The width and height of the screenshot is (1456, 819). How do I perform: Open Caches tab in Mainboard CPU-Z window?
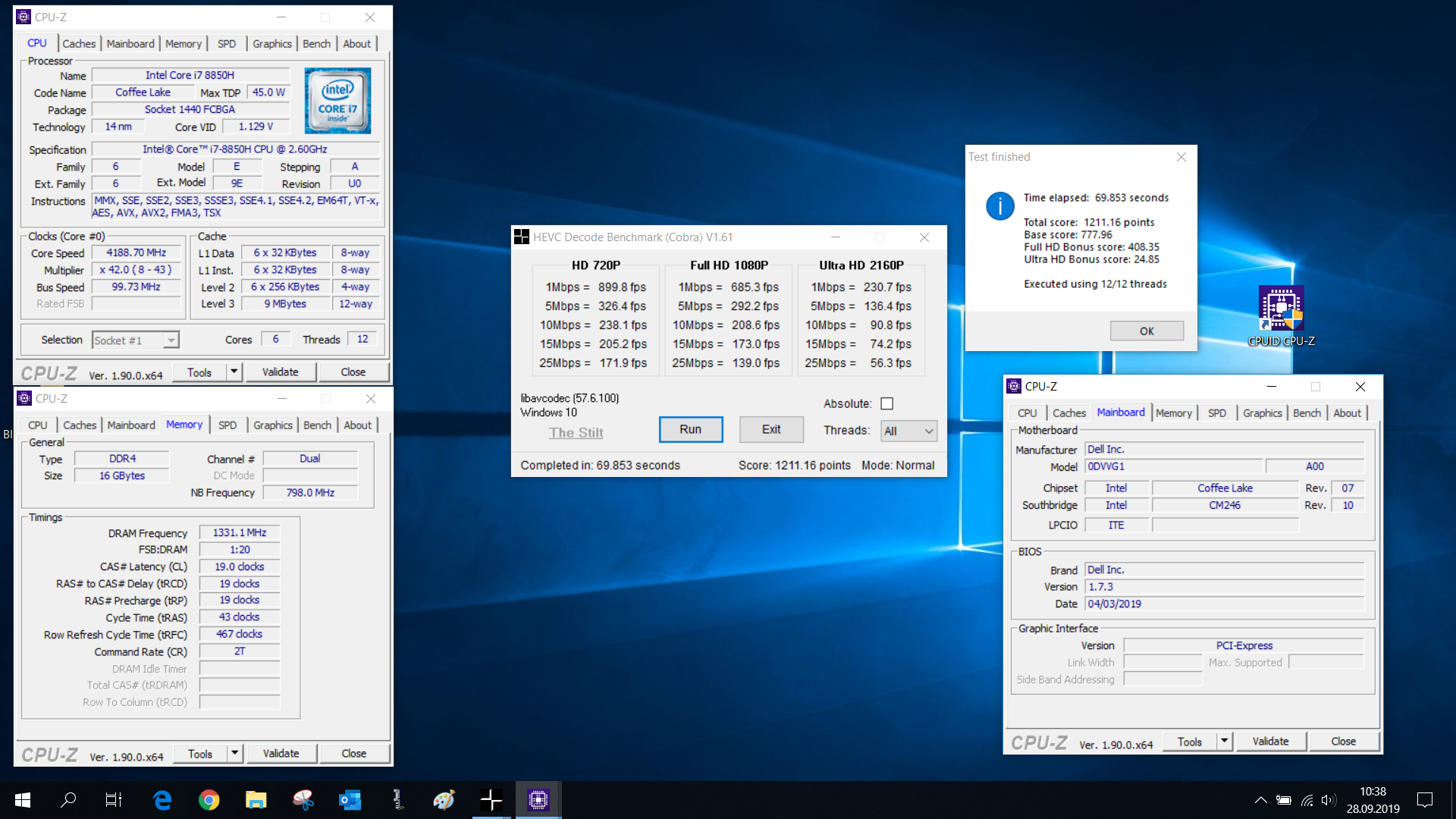(x=1069, y=413)
